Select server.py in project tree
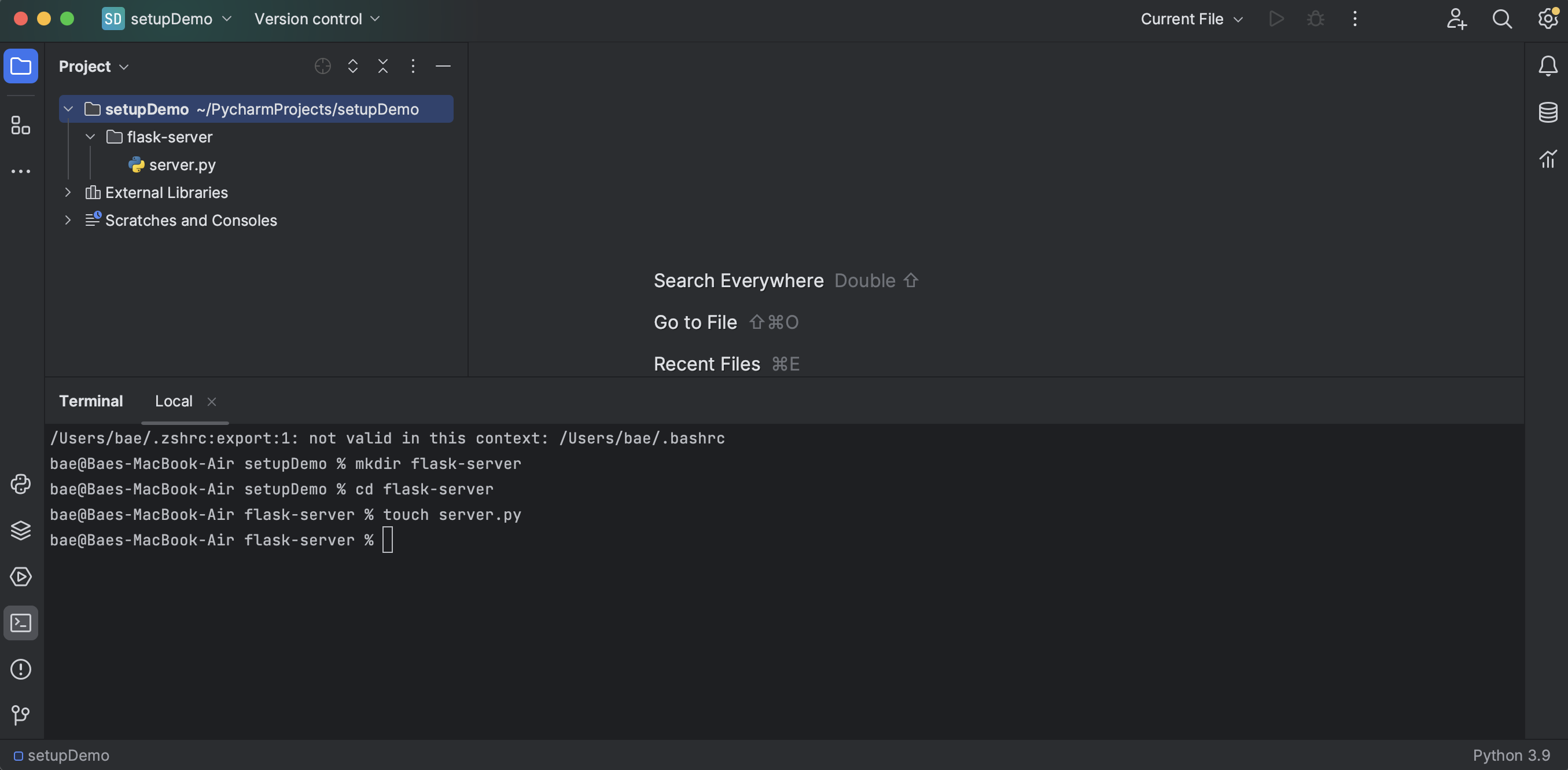 click(x=182, y=165)
